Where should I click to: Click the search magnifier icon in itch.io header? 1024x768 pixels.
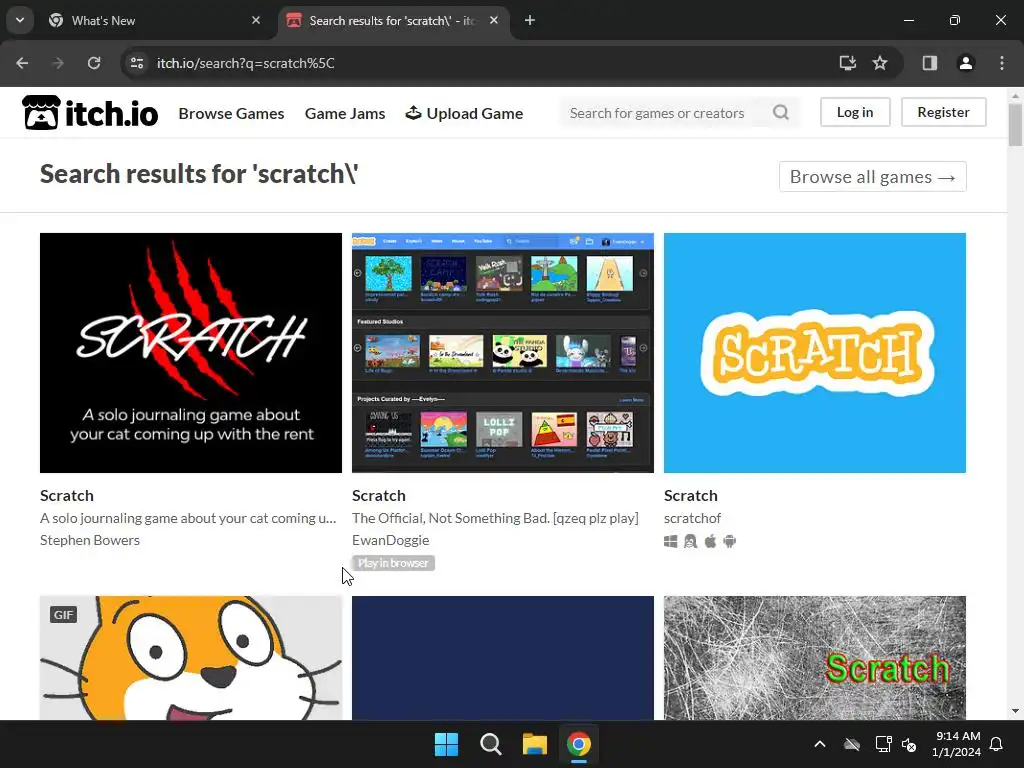point(780,112)
